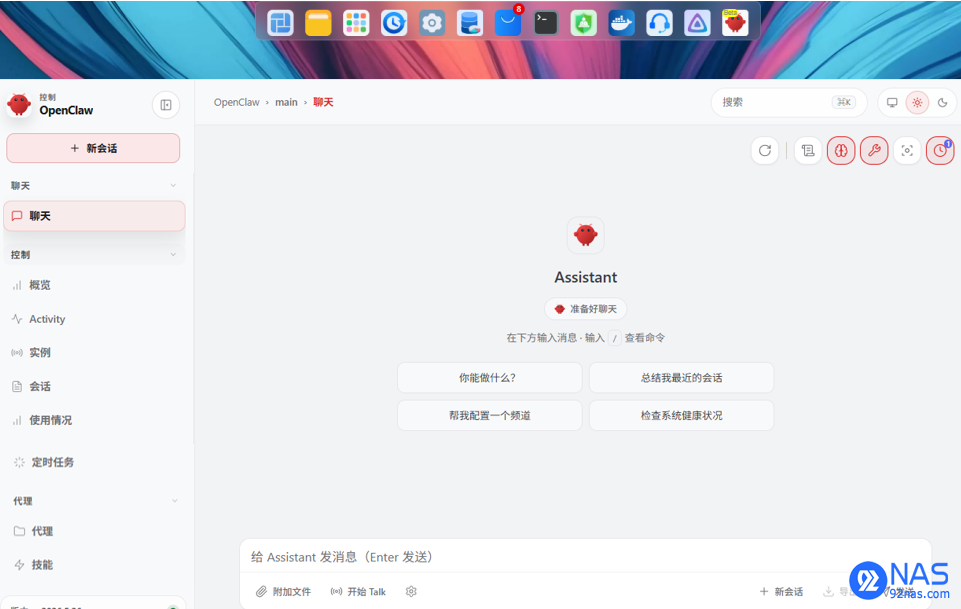Switch to light theme sun icon
This screenshot has width=961, height=609.
[917, 102]
